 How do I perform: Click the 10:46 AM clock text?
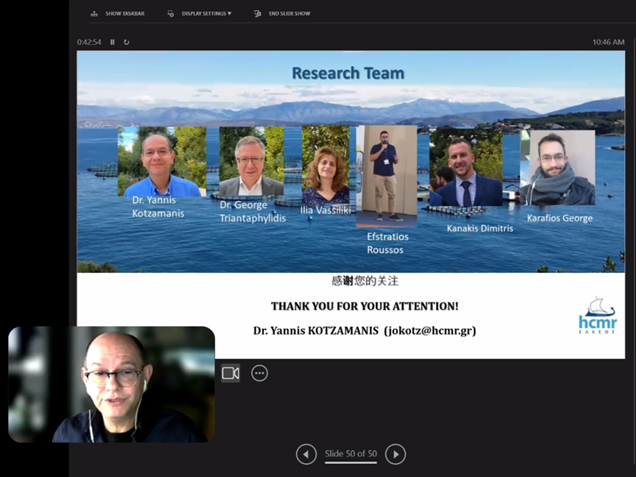[608, 42]
